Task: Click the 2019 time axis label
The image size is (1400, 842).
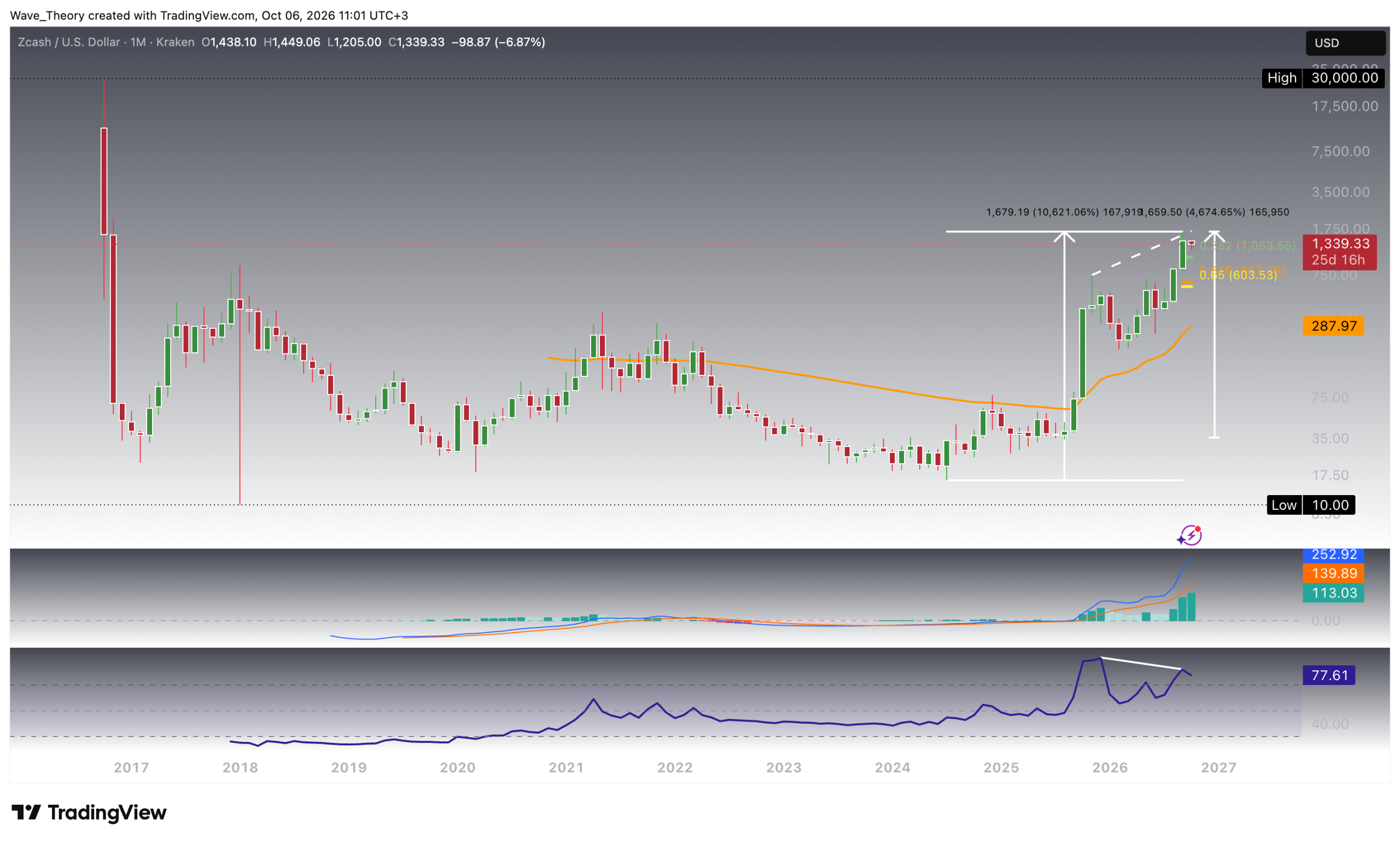Action: [349, 768]
